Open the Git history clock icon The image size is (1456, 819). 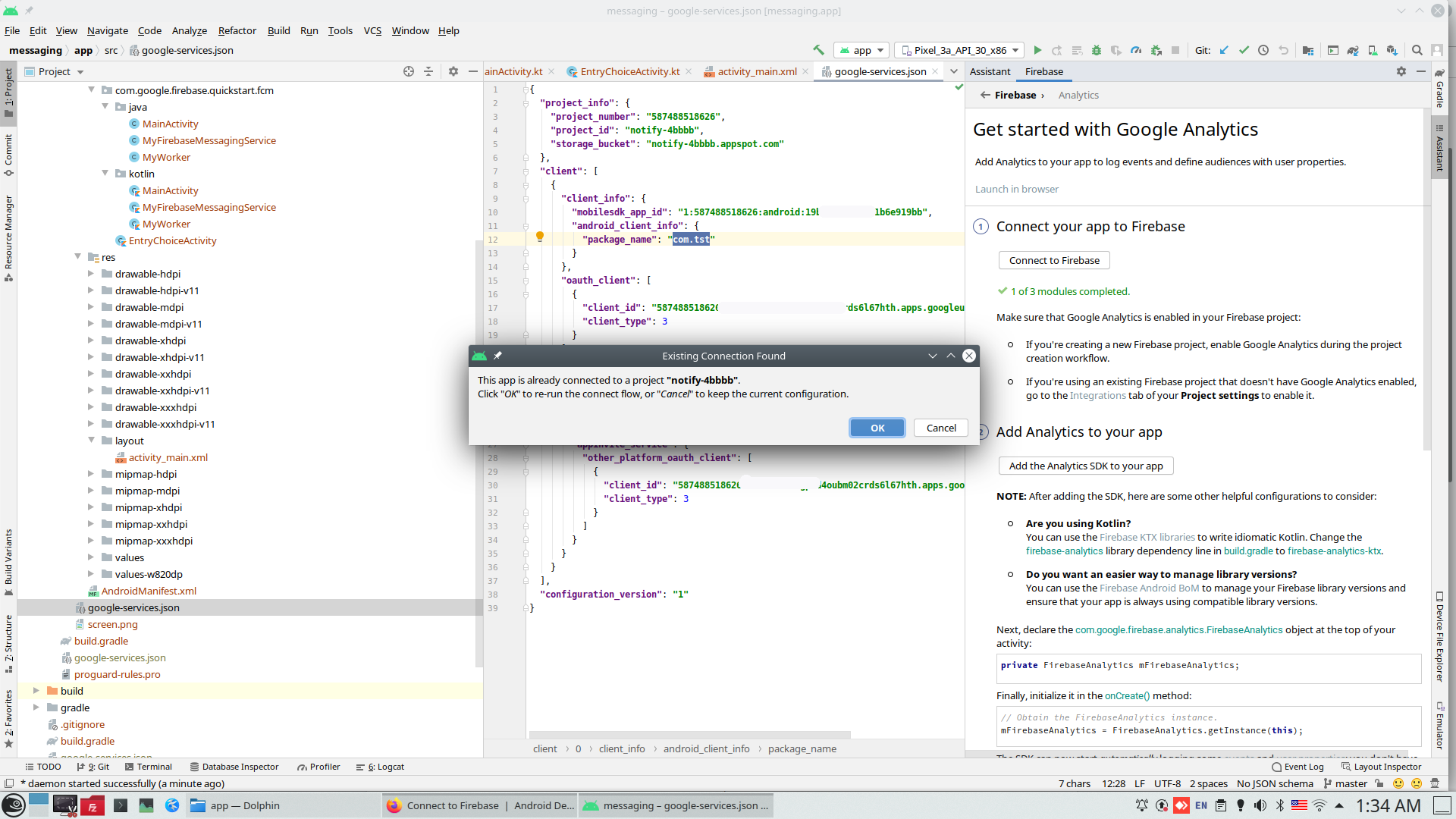(1263, 50)
